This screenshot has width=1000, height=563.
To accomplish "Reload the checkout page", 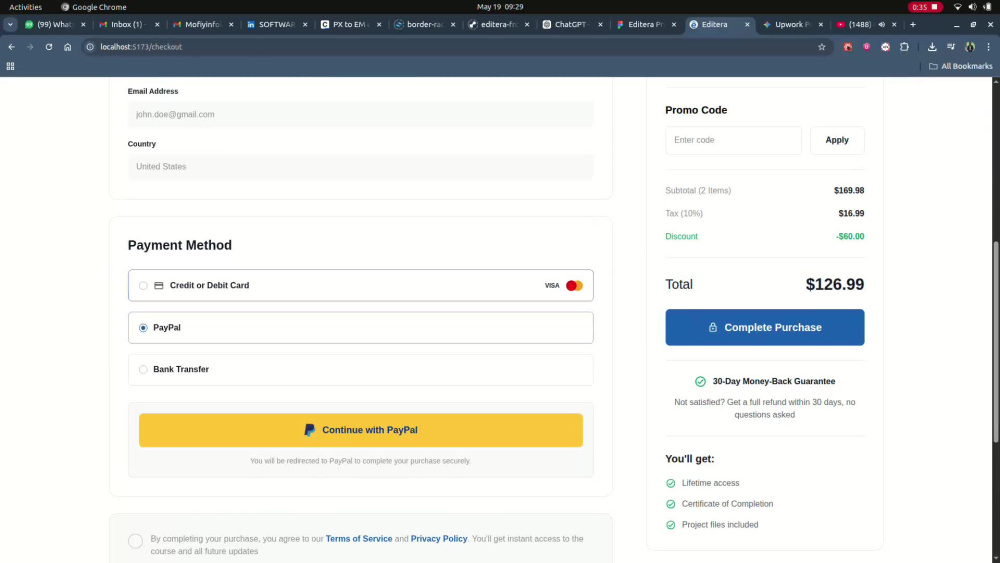I will pyautogui.click(x=48, y=47).
